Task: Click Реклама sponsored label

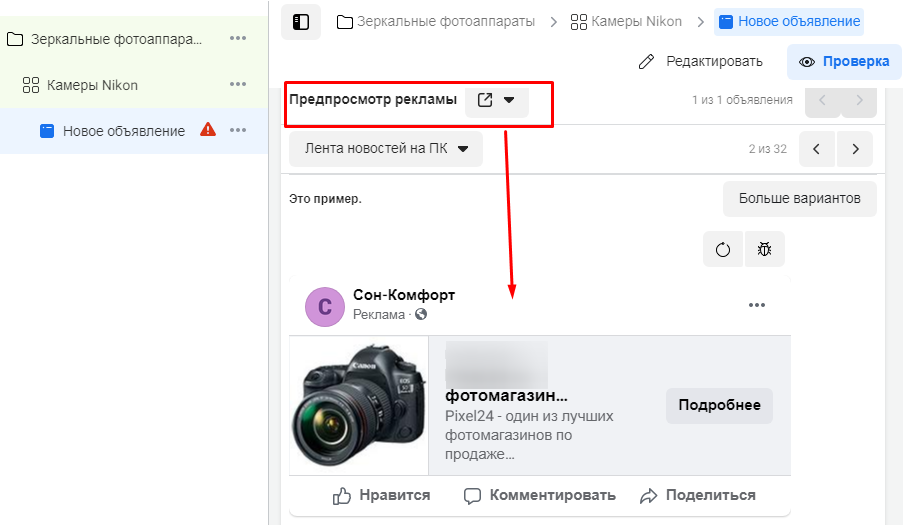Action: coord(379,314)
